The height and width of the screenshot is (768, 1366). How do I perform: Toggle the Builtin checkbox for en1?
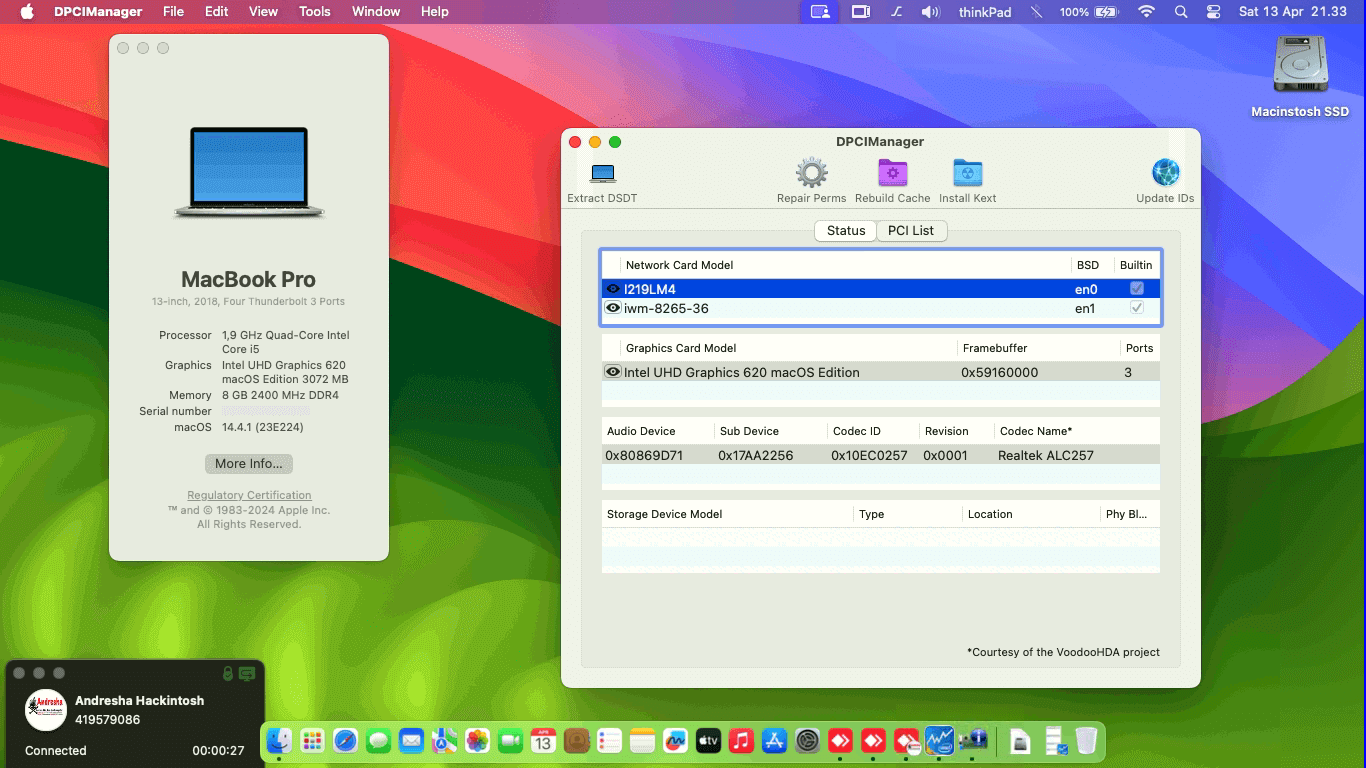click(x=1136, y=308)
